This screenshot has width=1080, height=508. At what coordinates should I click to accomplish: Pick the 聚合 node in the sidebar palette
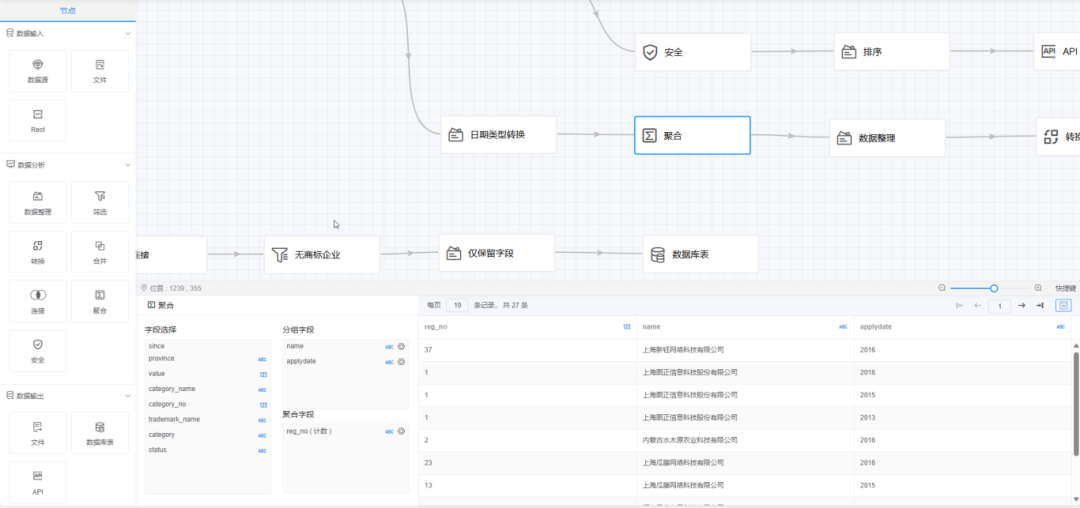point(100,301)
